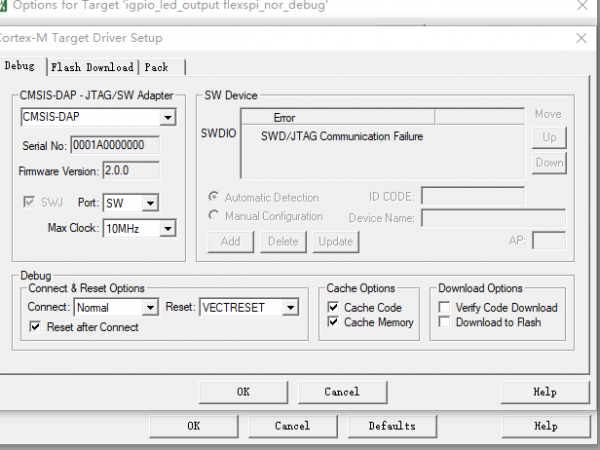Enable the Download to Flash checkbox
Viewport: 600px width, 450px height.
(x=445, y=323)
